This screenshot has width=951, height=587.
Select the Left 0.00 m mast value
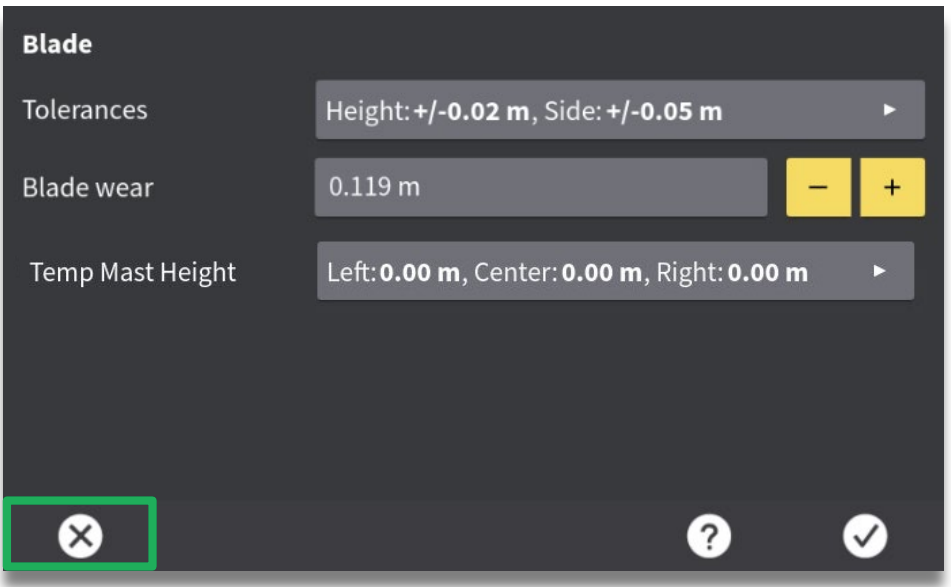393,272
